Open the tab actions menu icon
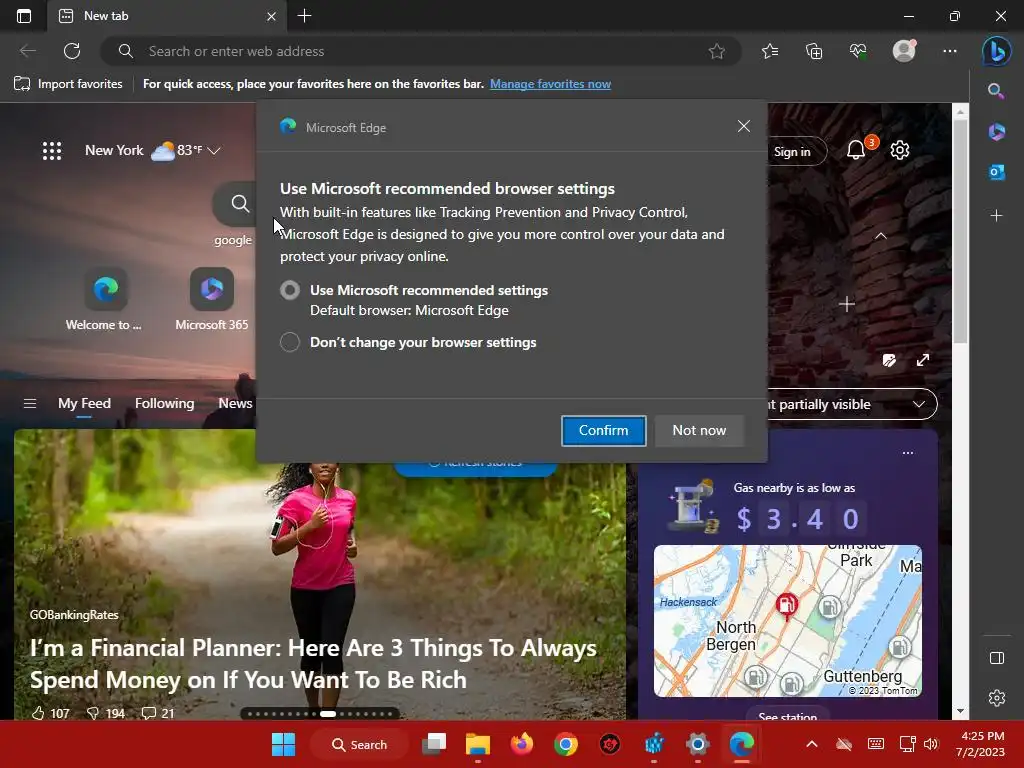1024x768 pixels. (x=24, y=16)
